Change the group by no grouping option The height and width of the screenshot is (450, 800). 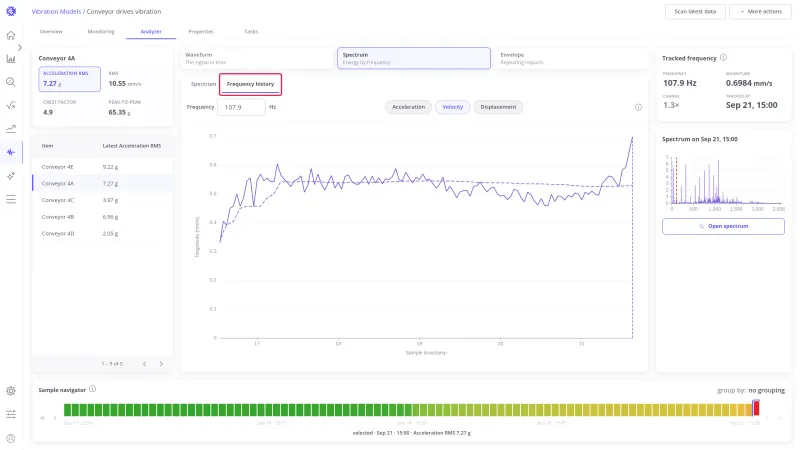tap(766, 390)
